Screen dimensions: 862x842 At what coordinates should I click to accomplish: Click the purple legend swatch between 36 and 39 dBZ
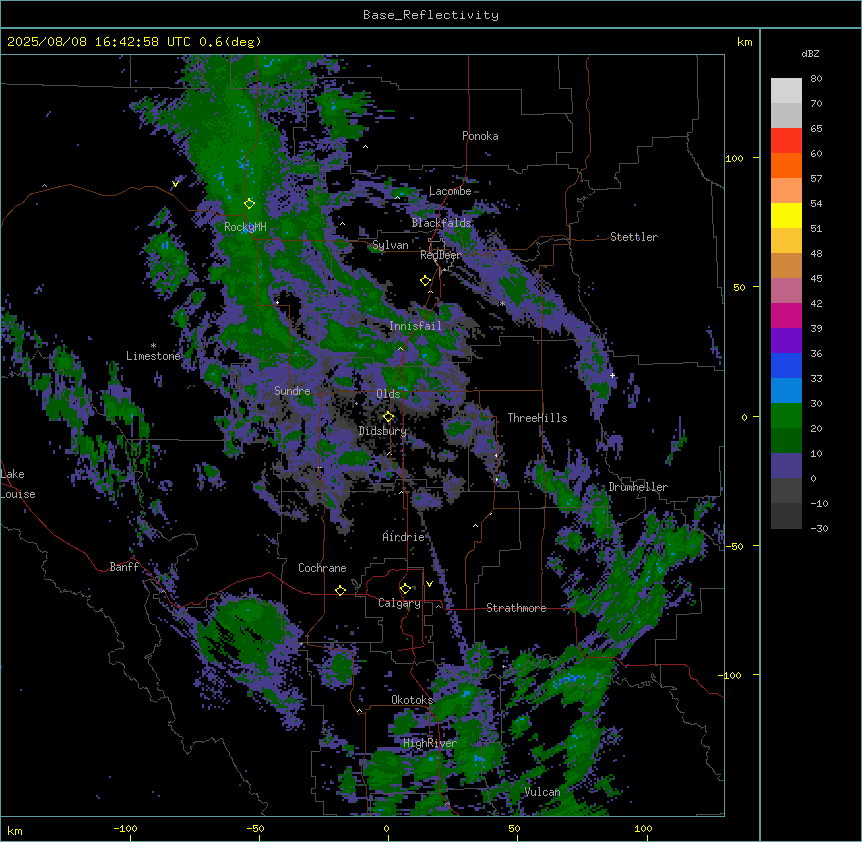[x=786, y=341]
